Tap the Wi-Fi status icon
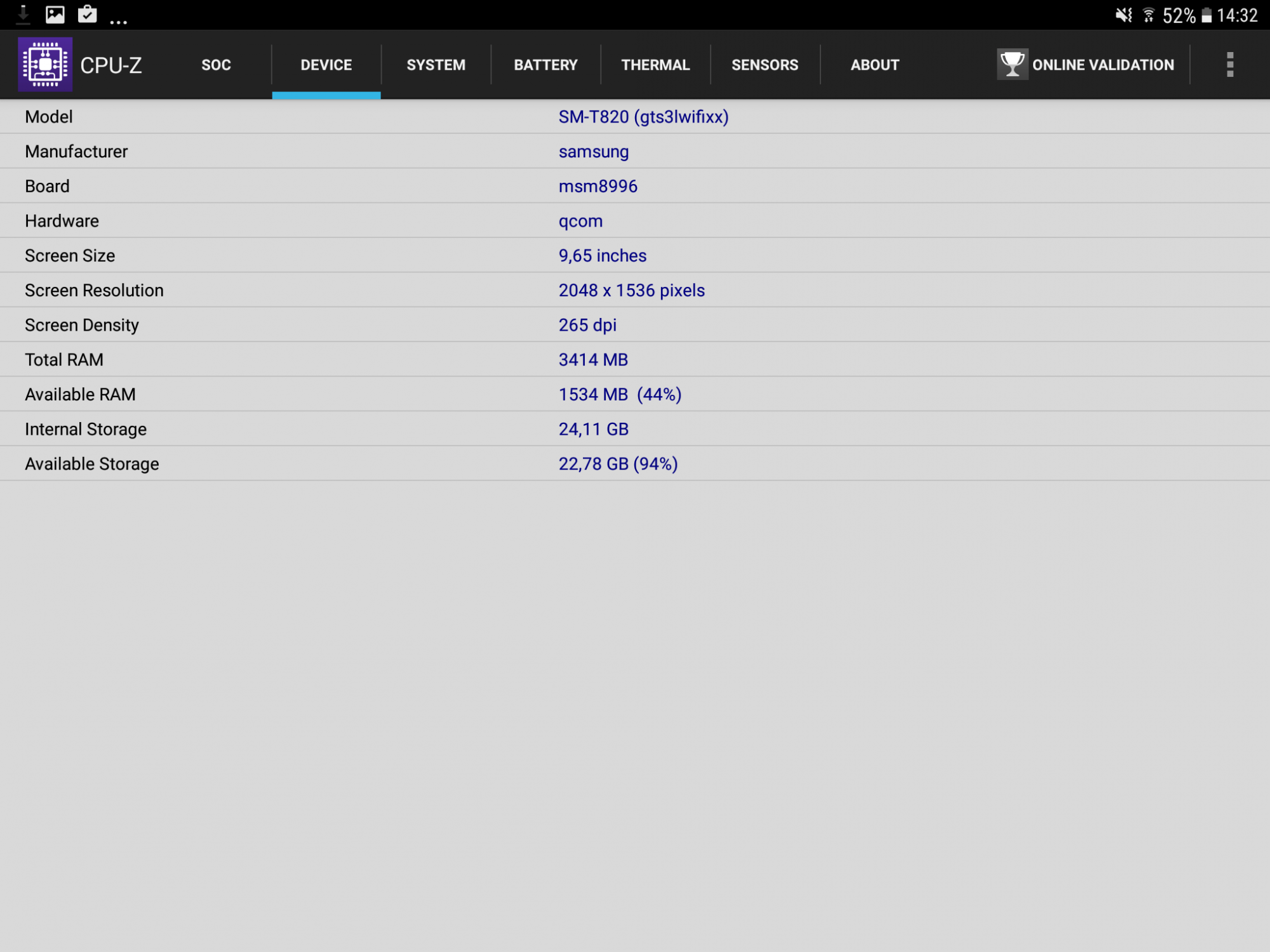Image resolution: width=1270 pixels, height=952 pixels. pyautogui.click(x=1149, y=15)
